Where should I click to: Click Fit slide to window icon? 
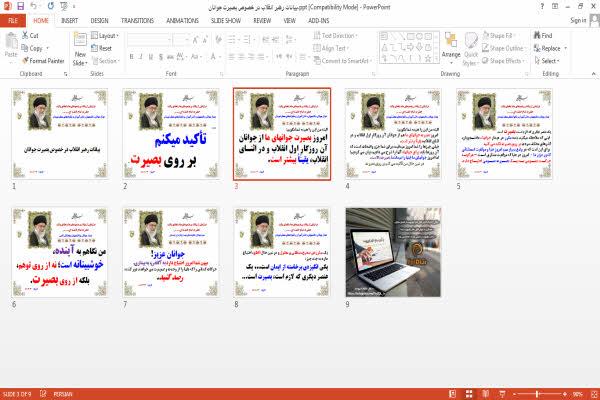click(594, 394)
